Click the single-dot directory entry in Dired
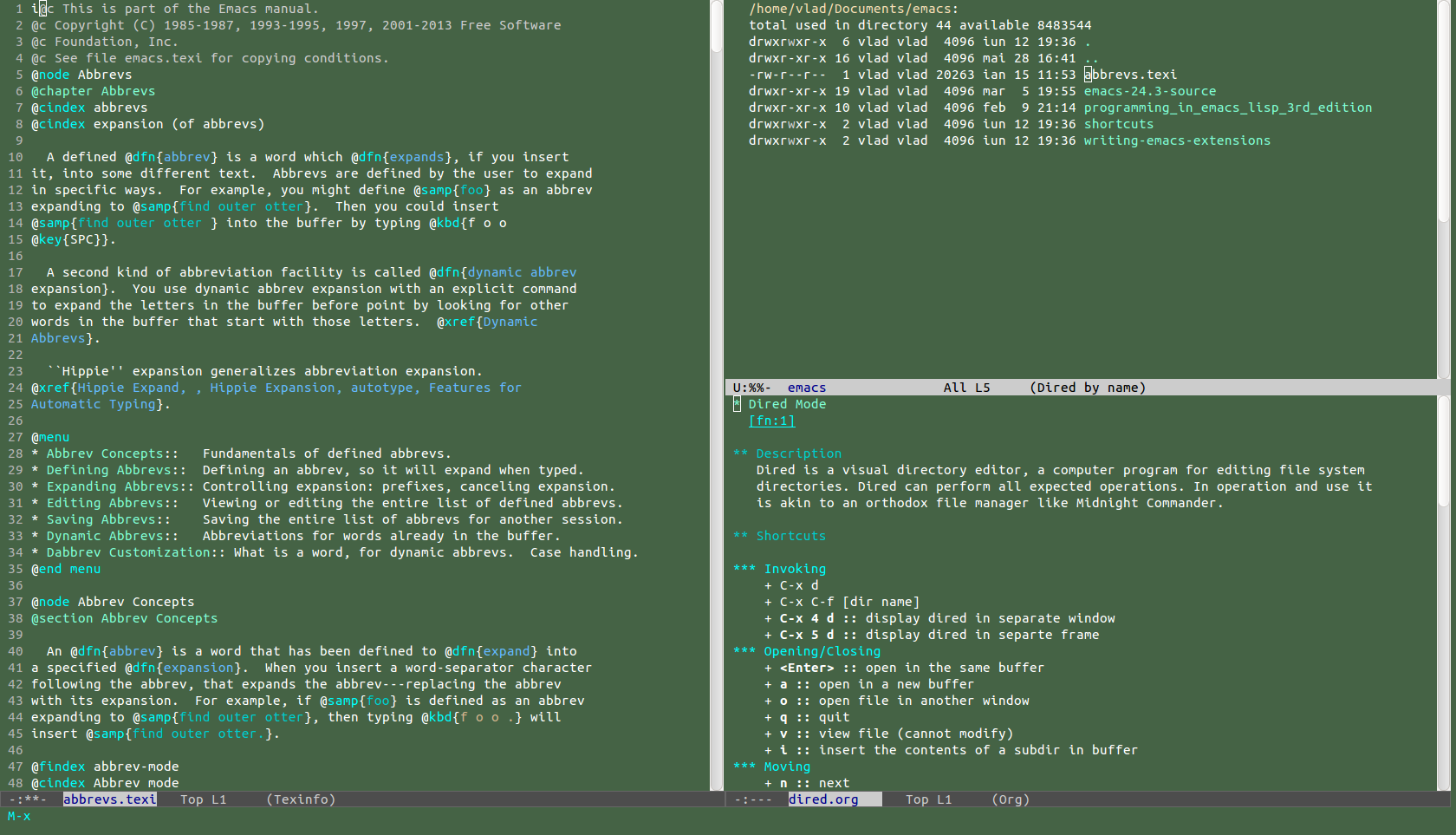 click(1088, 42)
